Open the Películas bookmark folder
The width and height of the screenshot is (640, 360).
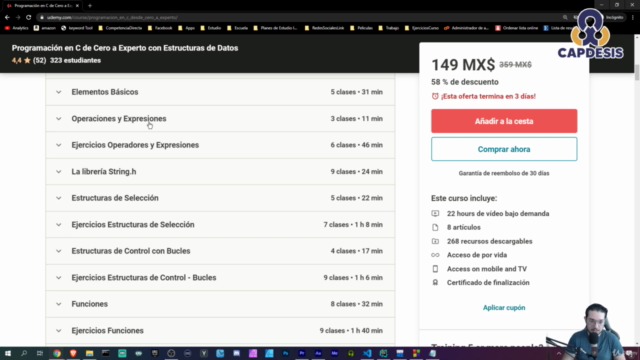(361, 28)
